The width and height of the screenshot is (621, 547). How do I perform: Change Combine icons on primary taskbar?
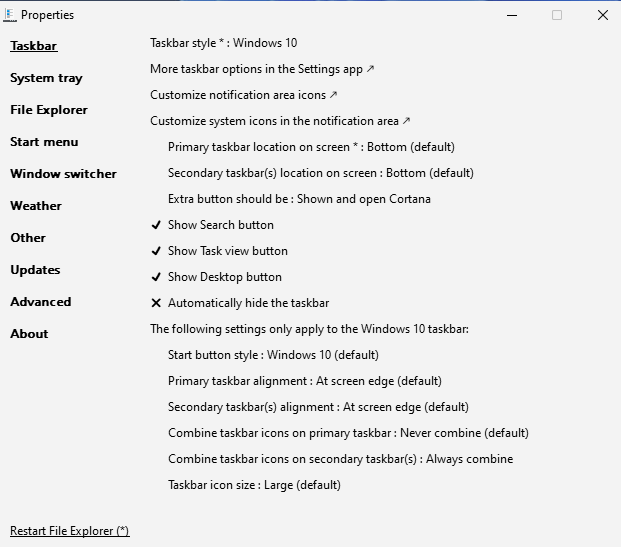click(x=349, y=433)
